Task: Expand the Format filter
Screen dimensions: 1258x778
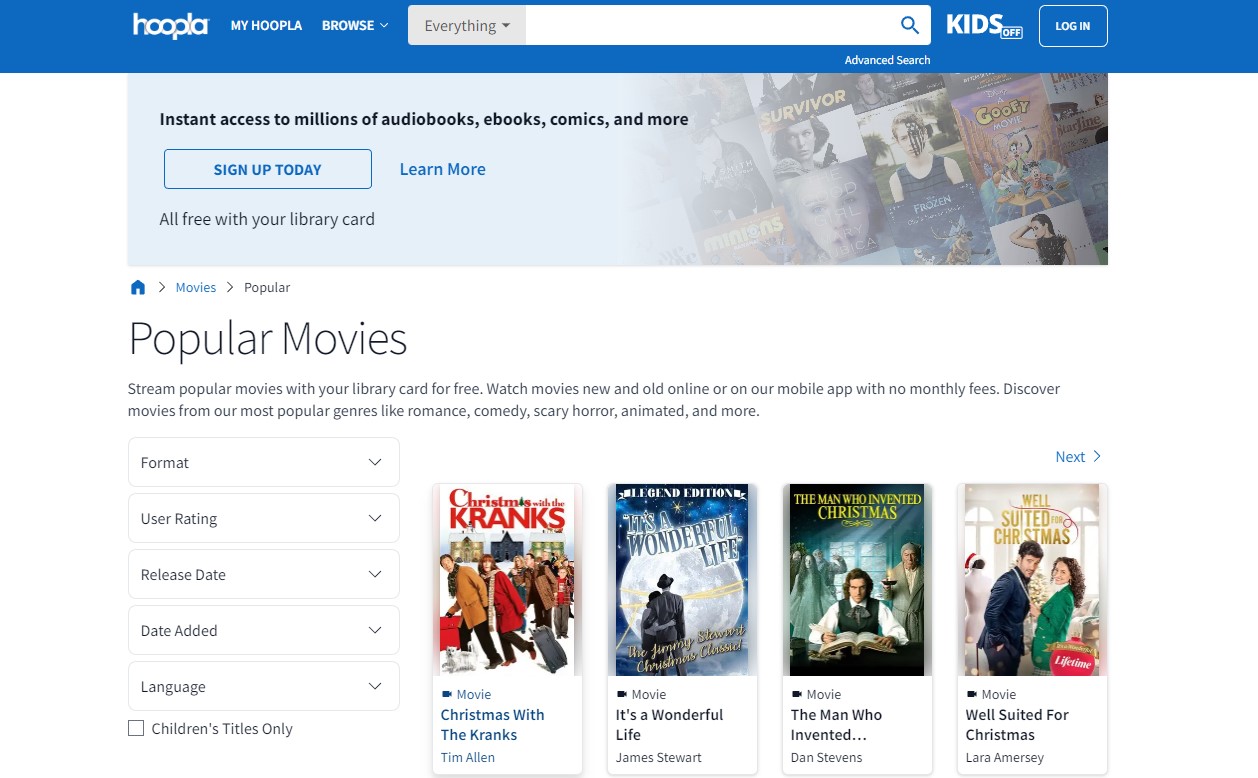Action: tap(264, 462)
